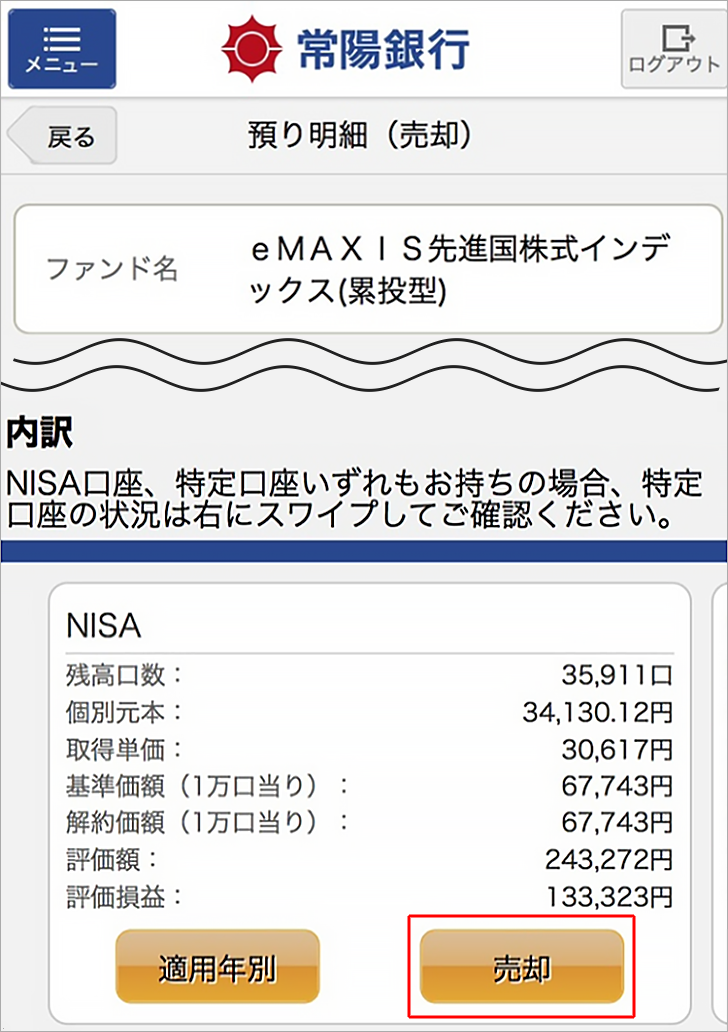
Task: Open 適用年別 breakdown by year
Action: (217, 968)
